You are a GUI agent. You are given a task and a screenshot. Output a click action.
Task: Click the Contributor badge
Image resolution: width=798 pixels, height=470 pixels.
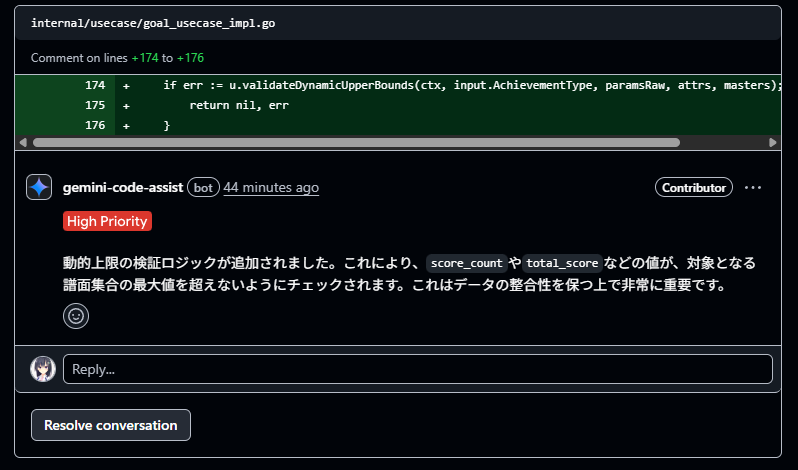tap(694, 188)
